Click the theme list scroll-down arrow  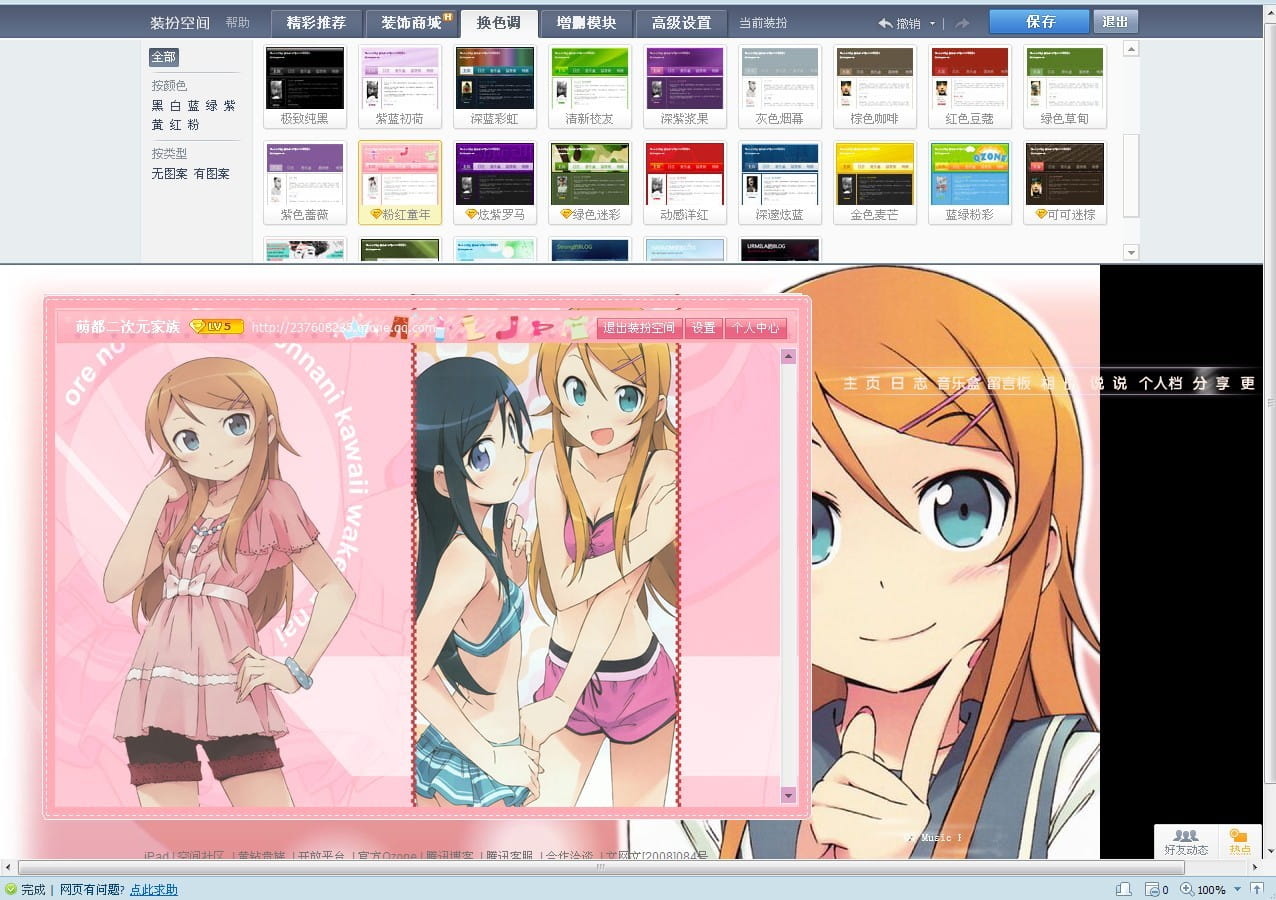pos(1131,253)
